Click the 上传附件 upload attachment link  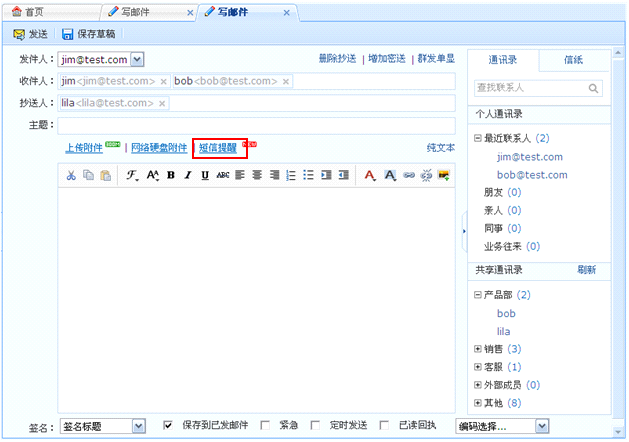84,148
